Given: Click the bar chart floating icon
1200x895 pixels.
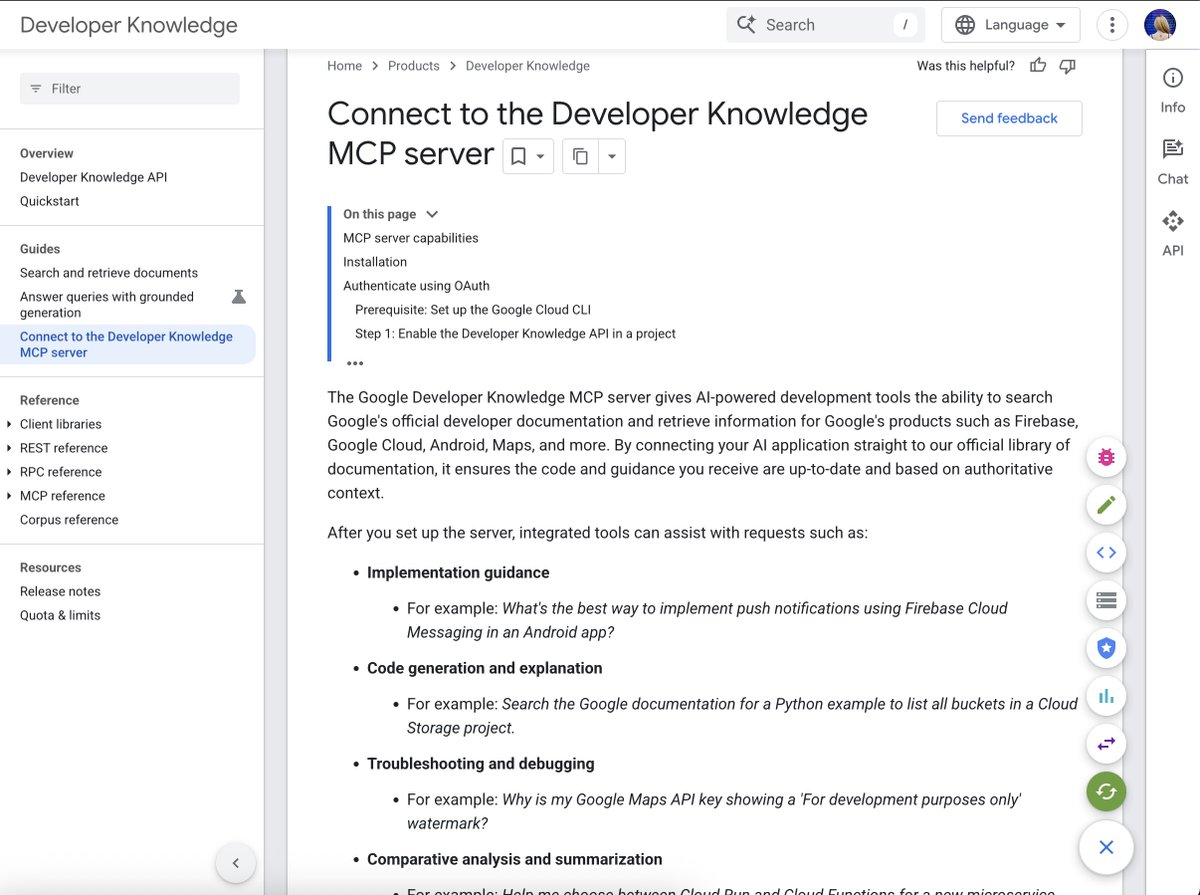Looking at the screenshot, I should tap(1106, 697).
